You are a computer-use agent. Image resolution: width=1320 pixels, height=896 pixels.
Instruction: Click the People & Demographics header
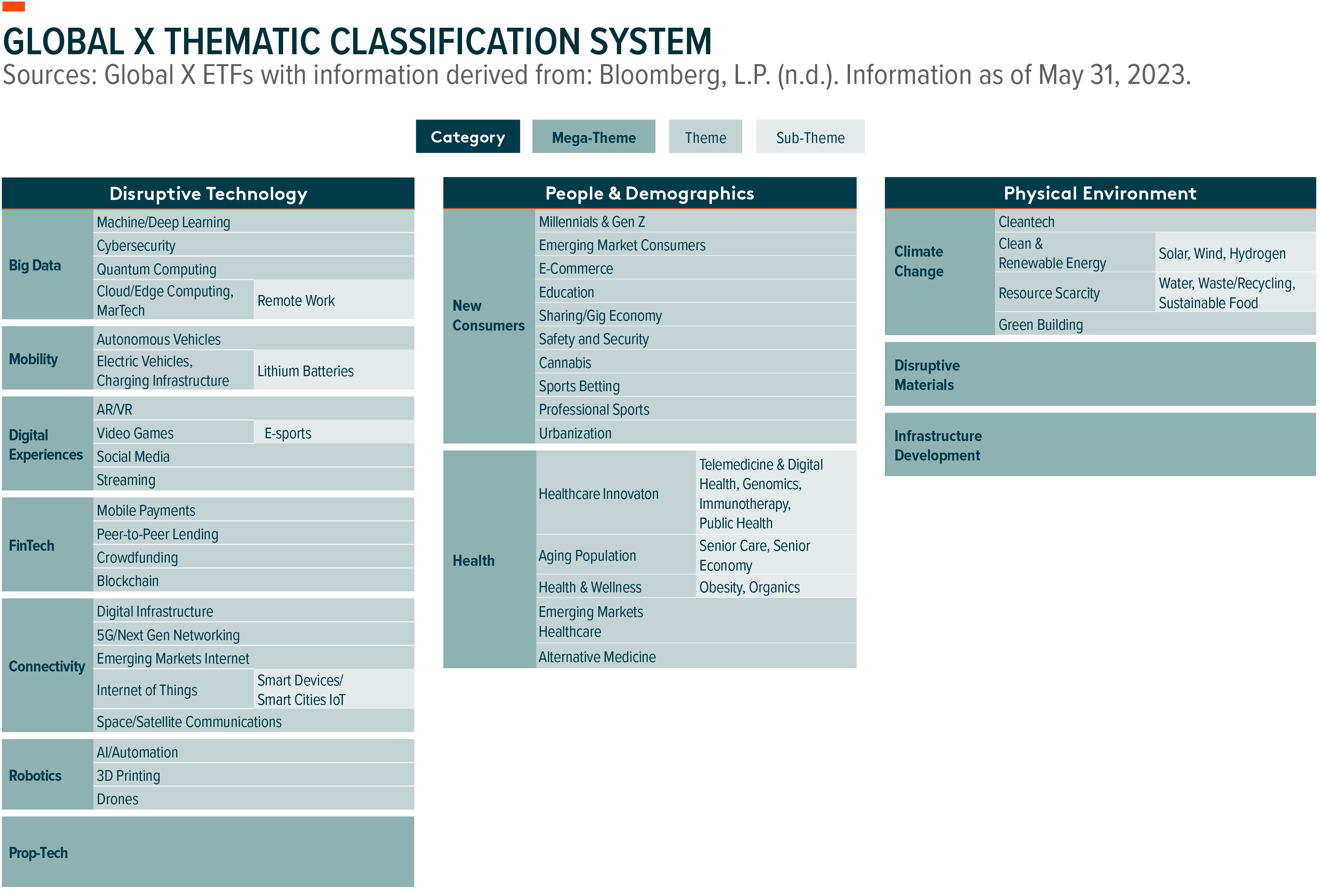(x=649, y=193)
